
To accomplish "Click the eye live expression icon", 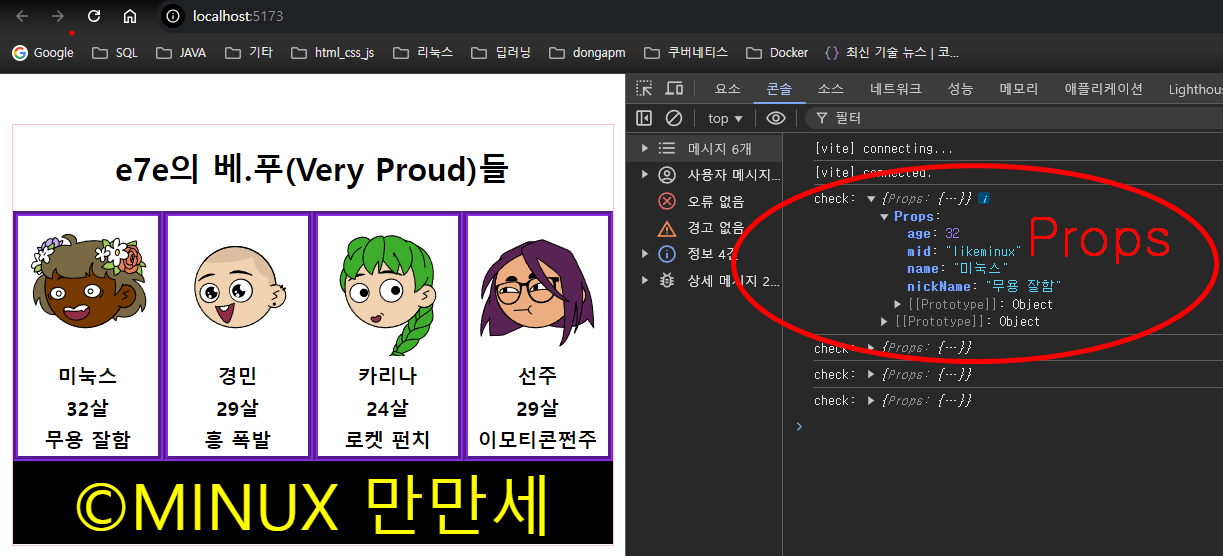I will 776,118.
